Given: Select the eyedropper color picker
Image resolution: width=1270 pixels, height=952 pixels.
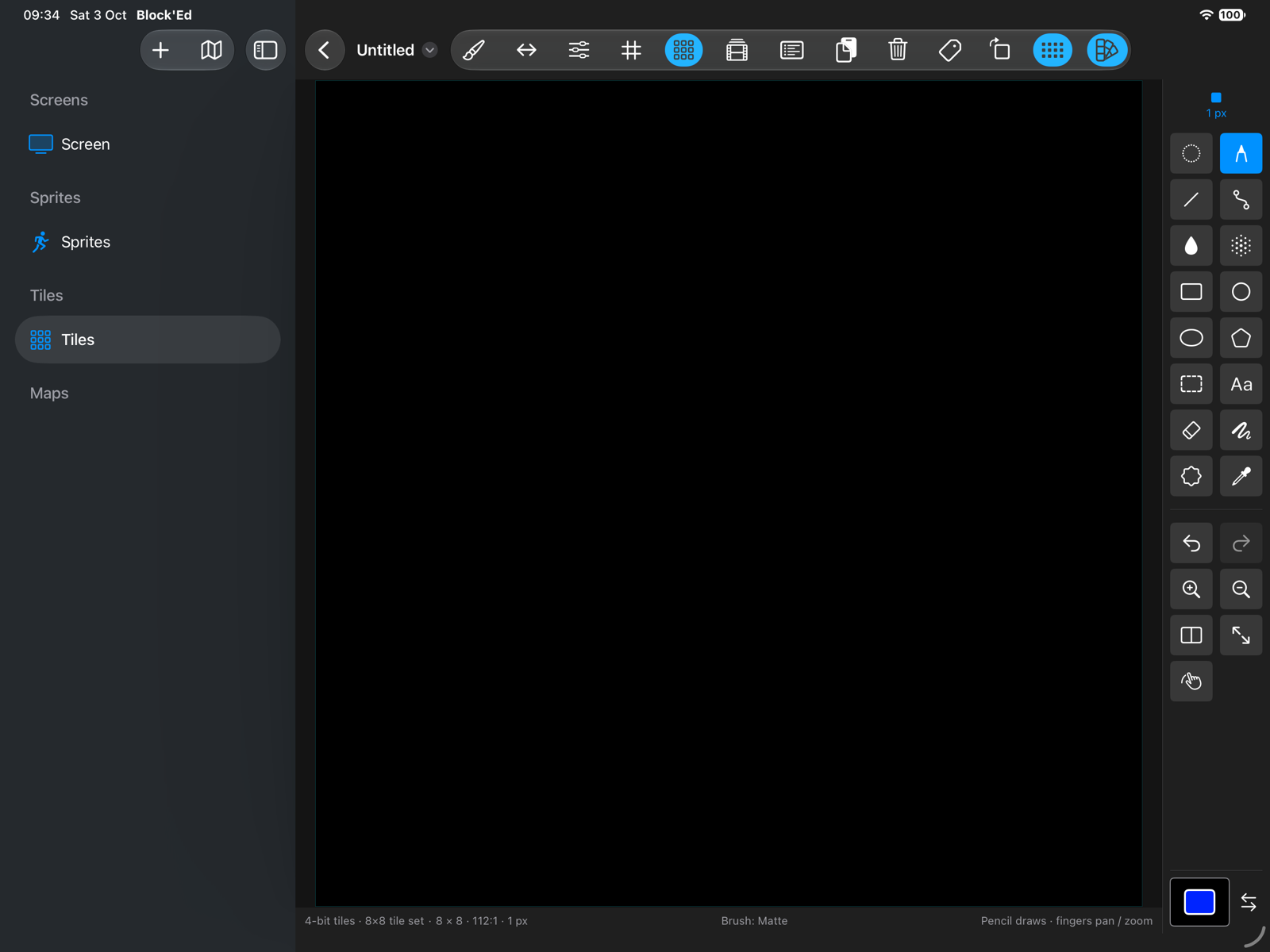Looking at the screenshot, I should (x=1241, y=477).
